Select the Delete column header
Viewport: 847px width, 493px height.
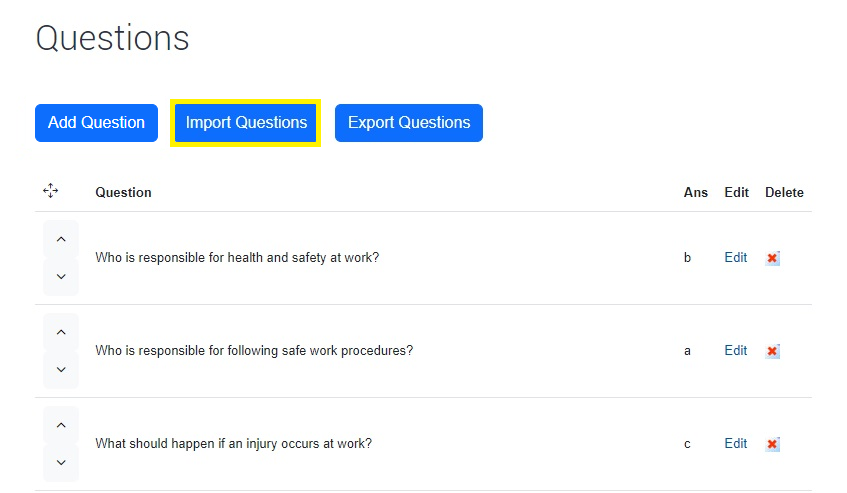[784, 193]
